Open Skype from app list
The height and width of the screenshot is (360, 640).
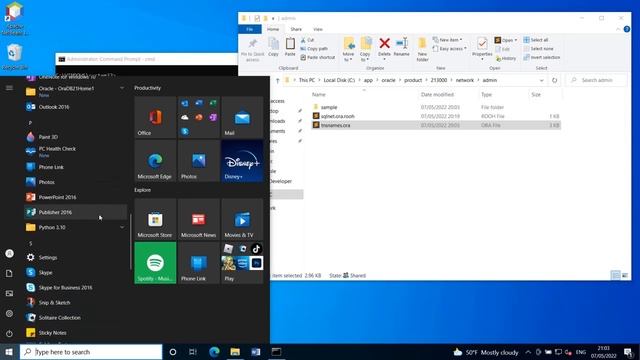(x=76, y=273)
